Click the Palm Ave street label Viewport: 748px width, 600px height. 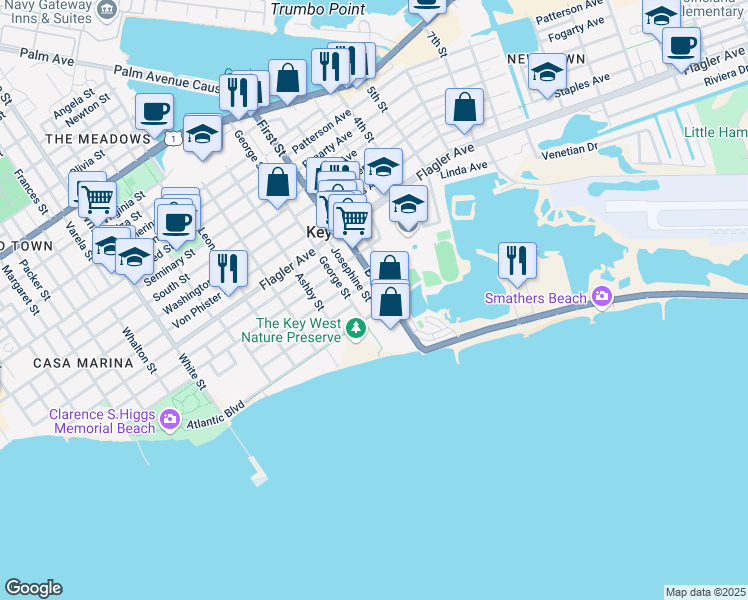pyautogui.click(x=47, y=57)
